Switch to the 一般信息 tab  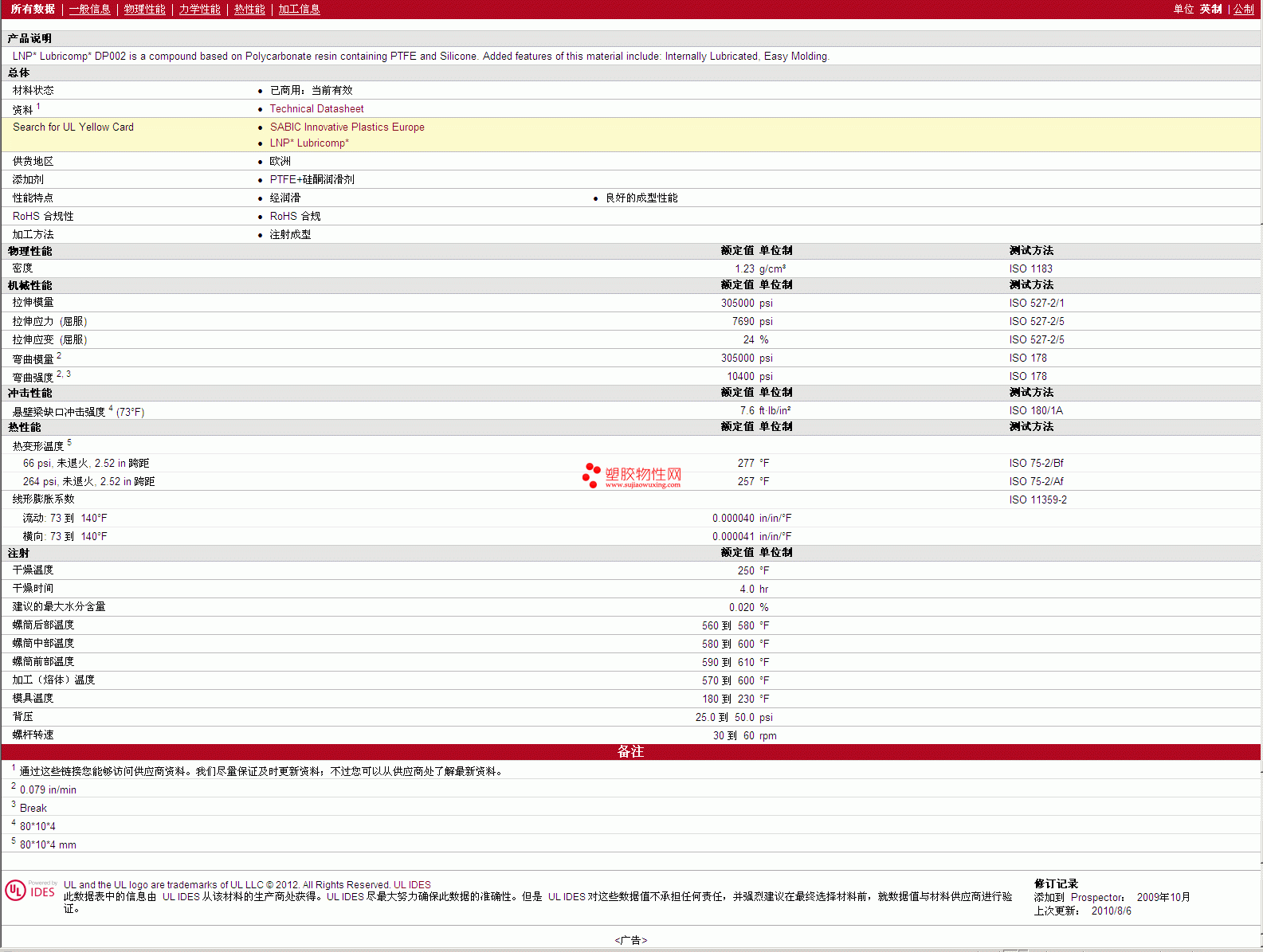coord(90,9)
